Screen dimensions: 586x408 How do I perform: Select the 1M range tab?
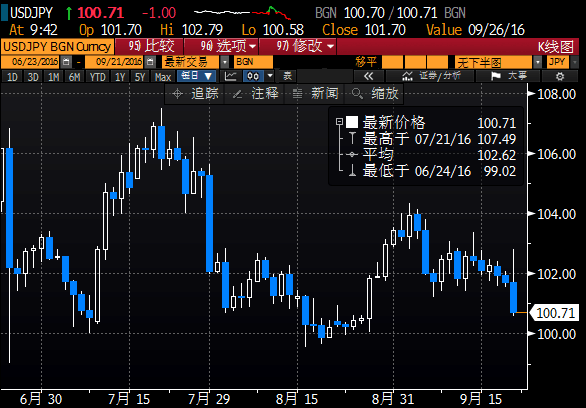pos(53,77)
